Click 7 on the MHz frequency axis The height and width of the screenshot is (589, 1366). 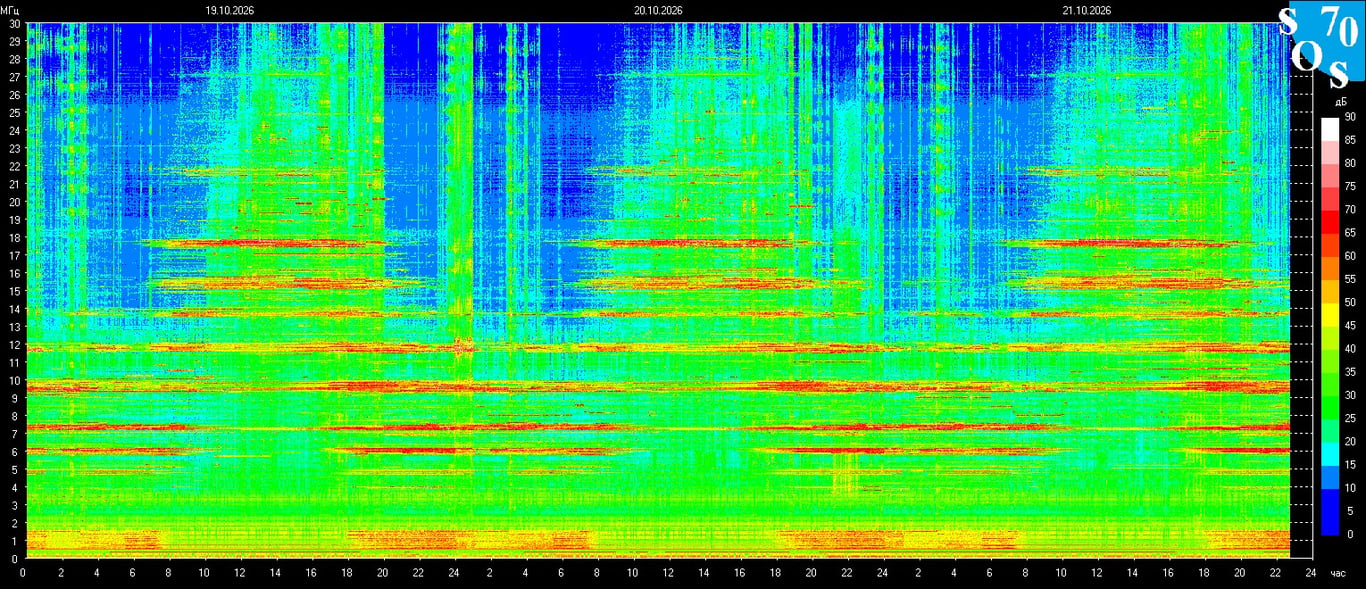point(17,434)
